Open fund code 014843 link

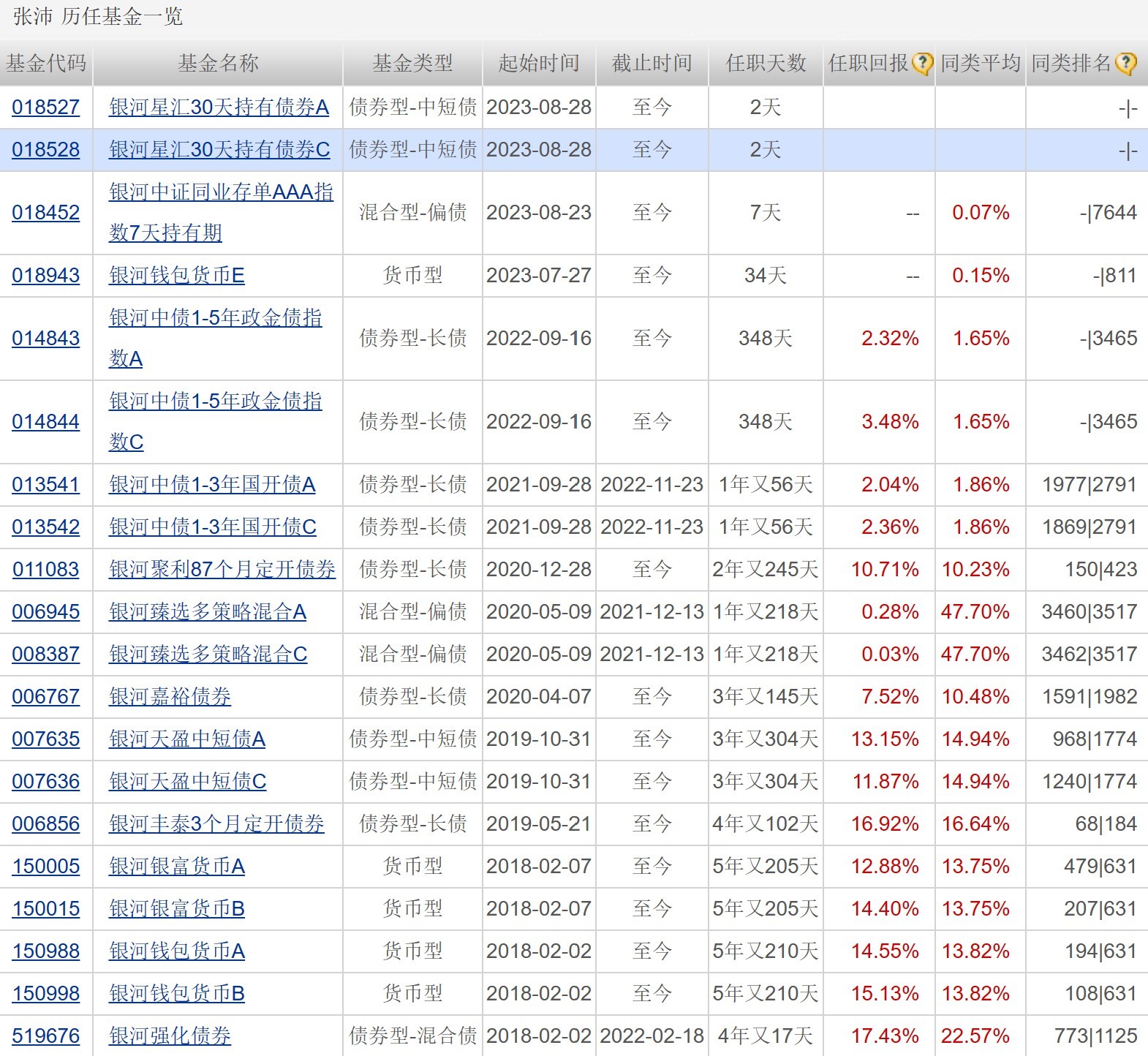click(x=45, y=339)
